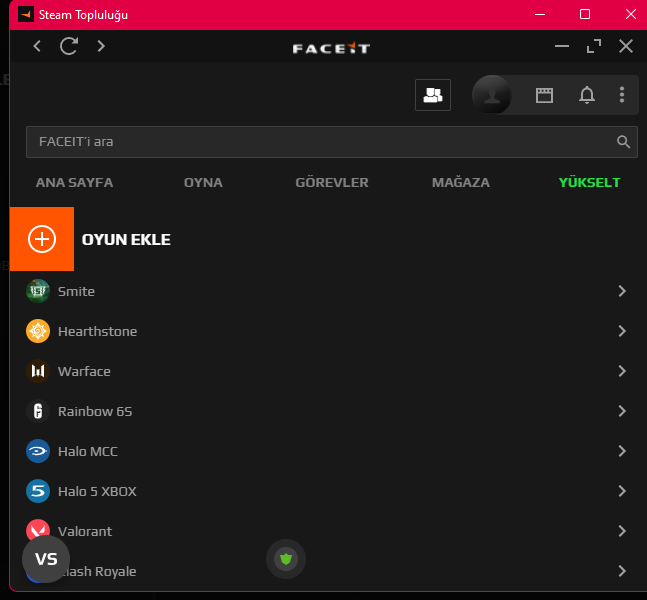Select the Hearthstone game name
The width and height of the screenshot is (647, 600).
pos(97,331)
